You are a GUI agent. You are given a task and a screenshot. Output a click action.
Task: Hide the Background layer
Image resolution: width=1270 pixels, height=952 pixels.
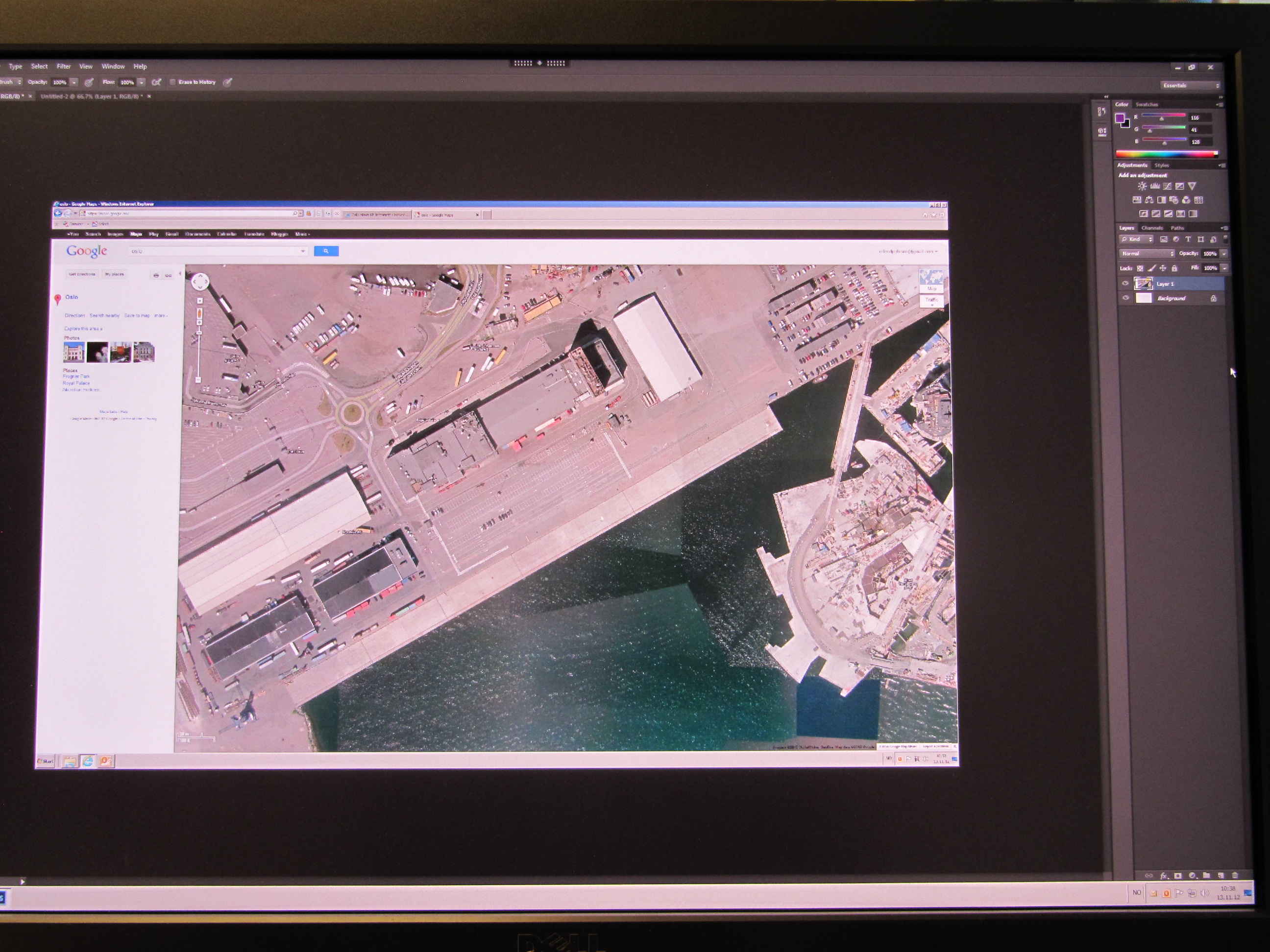coord(1125,298)
